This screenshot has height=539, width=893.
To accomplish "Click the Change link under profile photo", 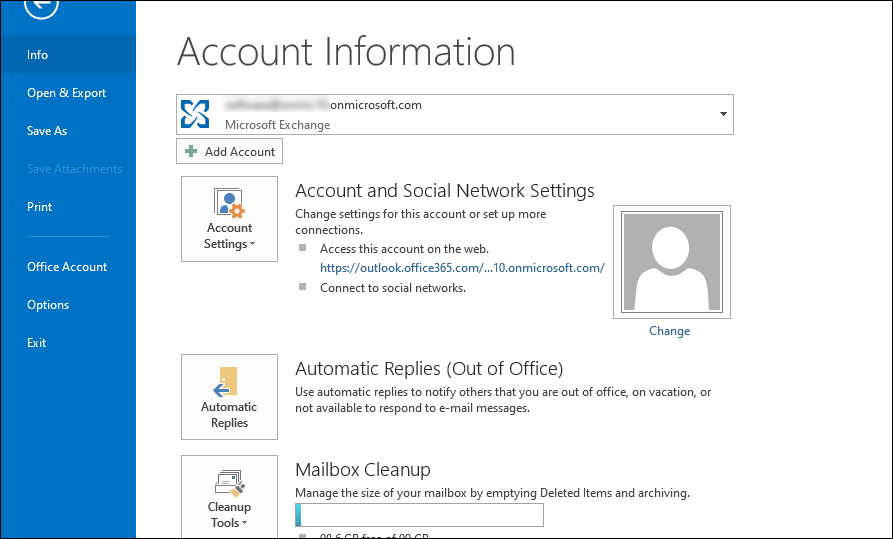I will [669, 331].
